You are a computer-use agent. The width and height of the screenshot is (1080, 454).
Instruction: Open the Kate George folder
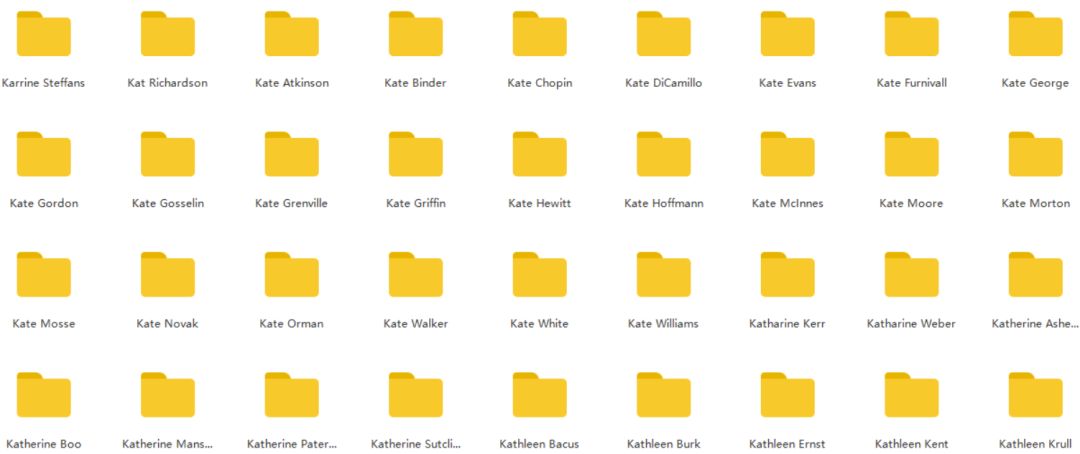1035,34
